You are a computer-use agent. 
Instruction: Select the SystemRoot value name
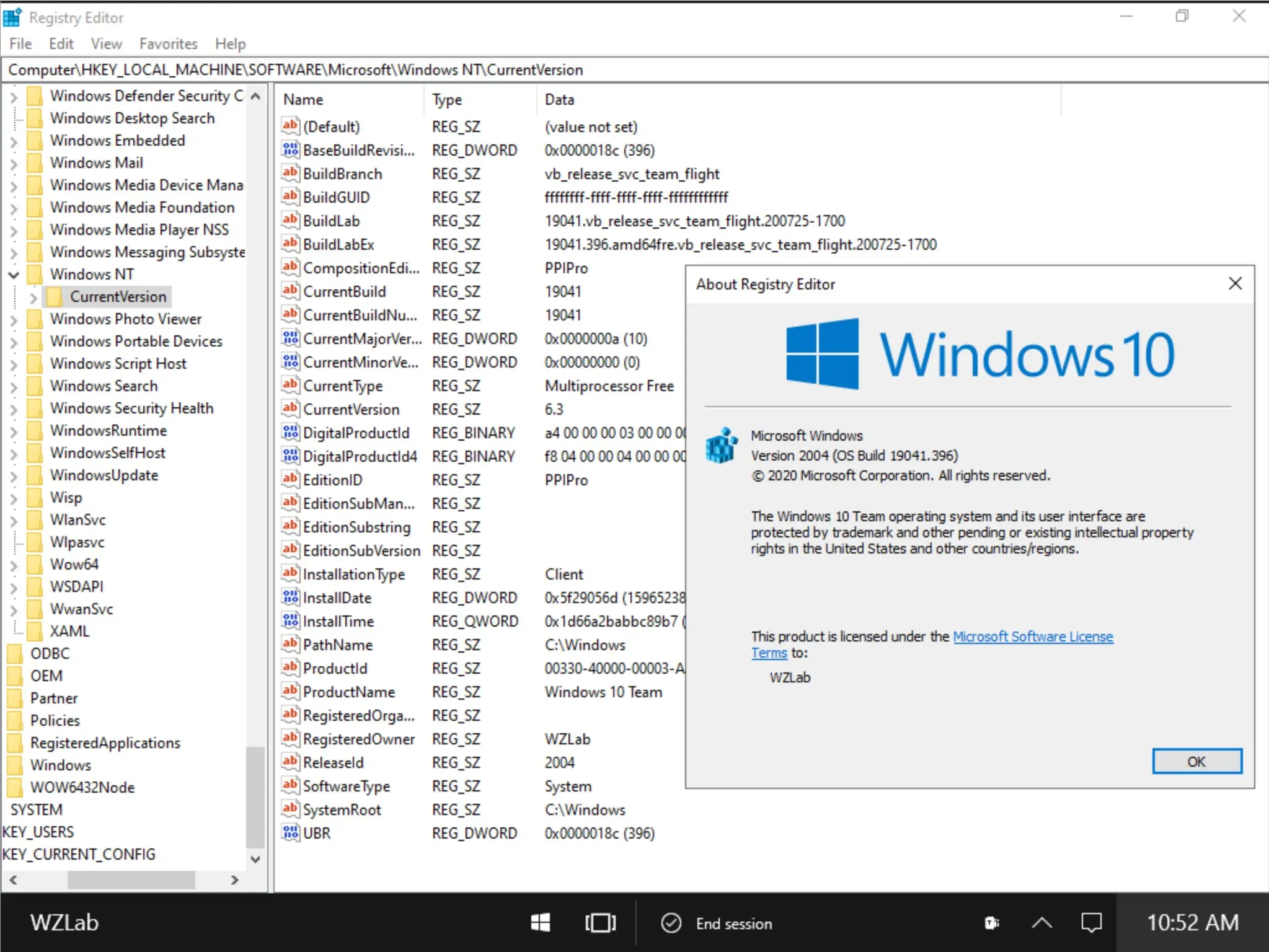(x=342, y=809)
